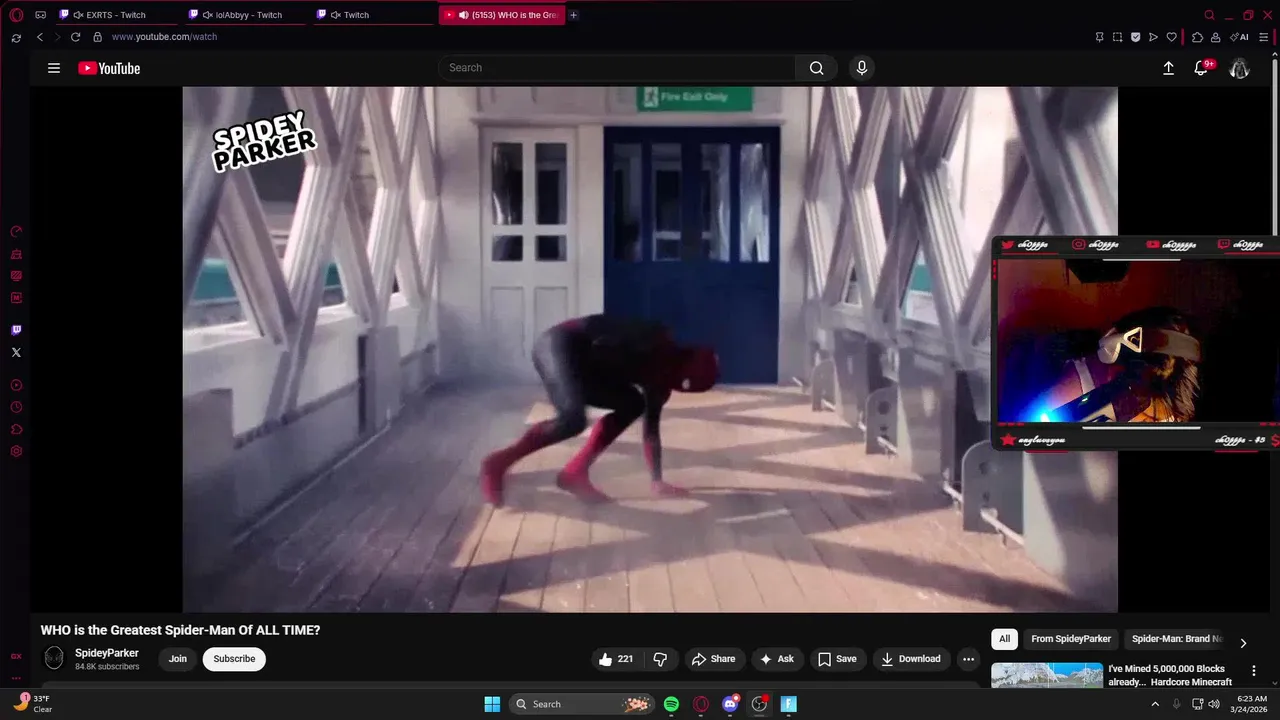Bookmark the page with the heart icon
Viewport: 1280px width, 720px height.
pos(1171,37)
